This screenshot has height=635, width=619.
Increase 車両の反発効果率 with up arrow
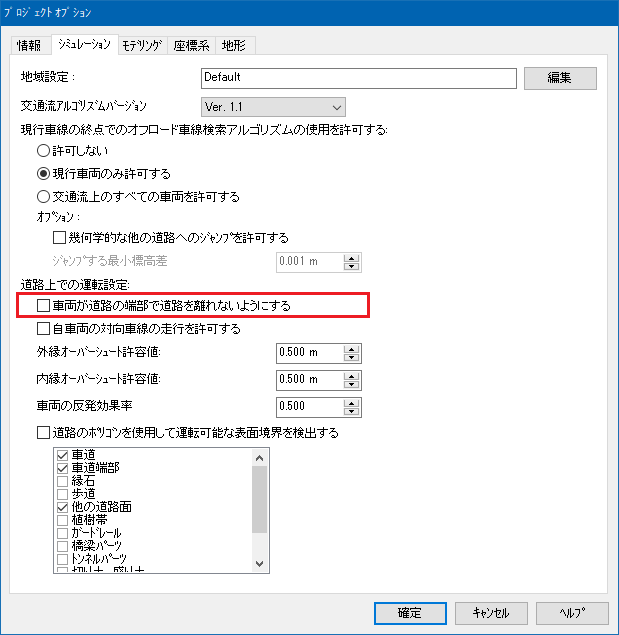pos(351,403)
